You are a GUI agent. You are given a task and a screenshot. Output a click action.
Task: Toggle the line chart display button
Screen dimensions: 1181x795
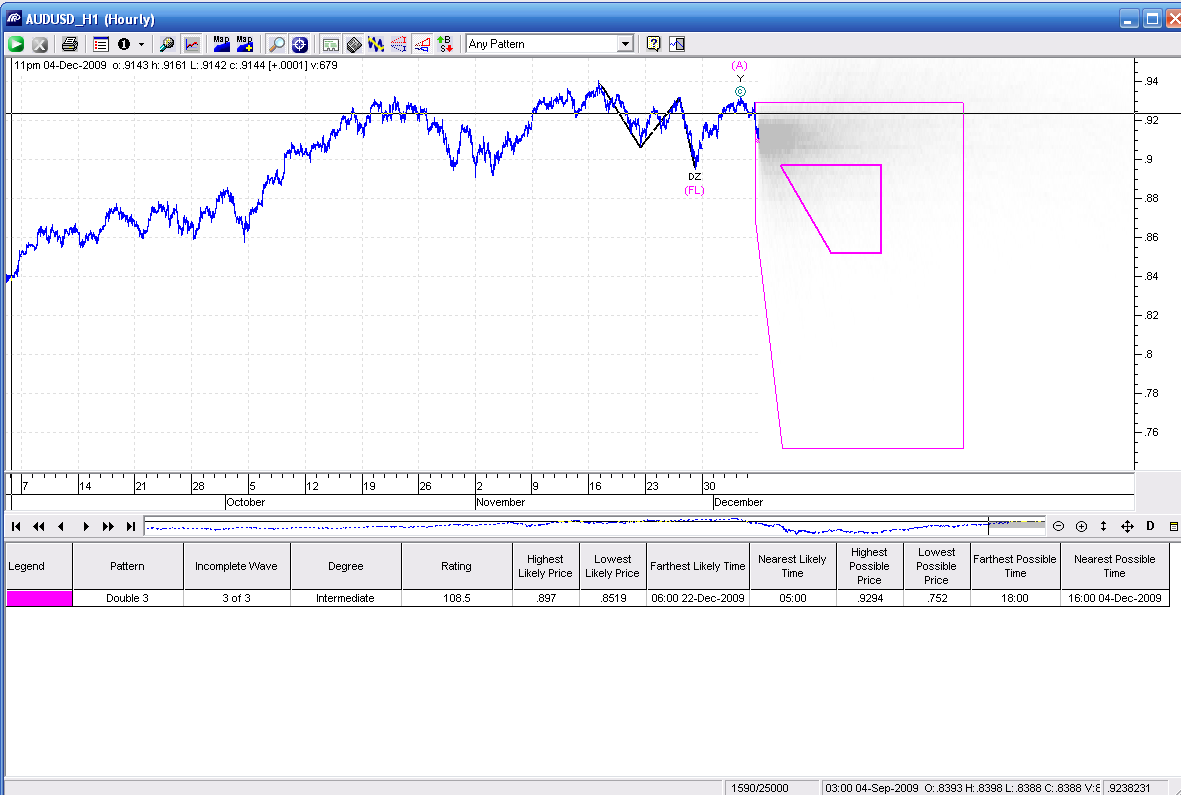191,44
